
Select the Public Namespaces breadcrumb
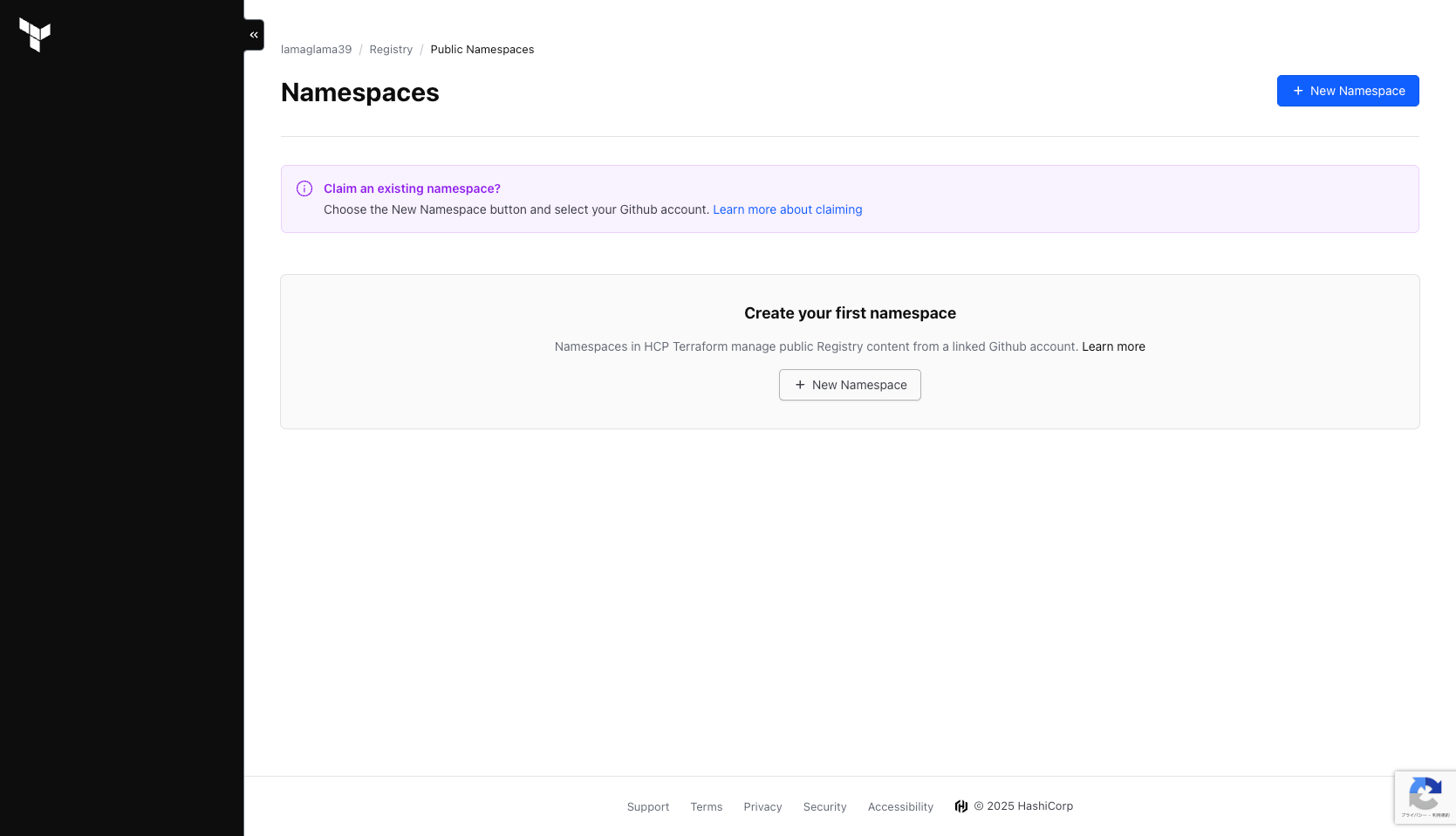click(x=482, y=50)
